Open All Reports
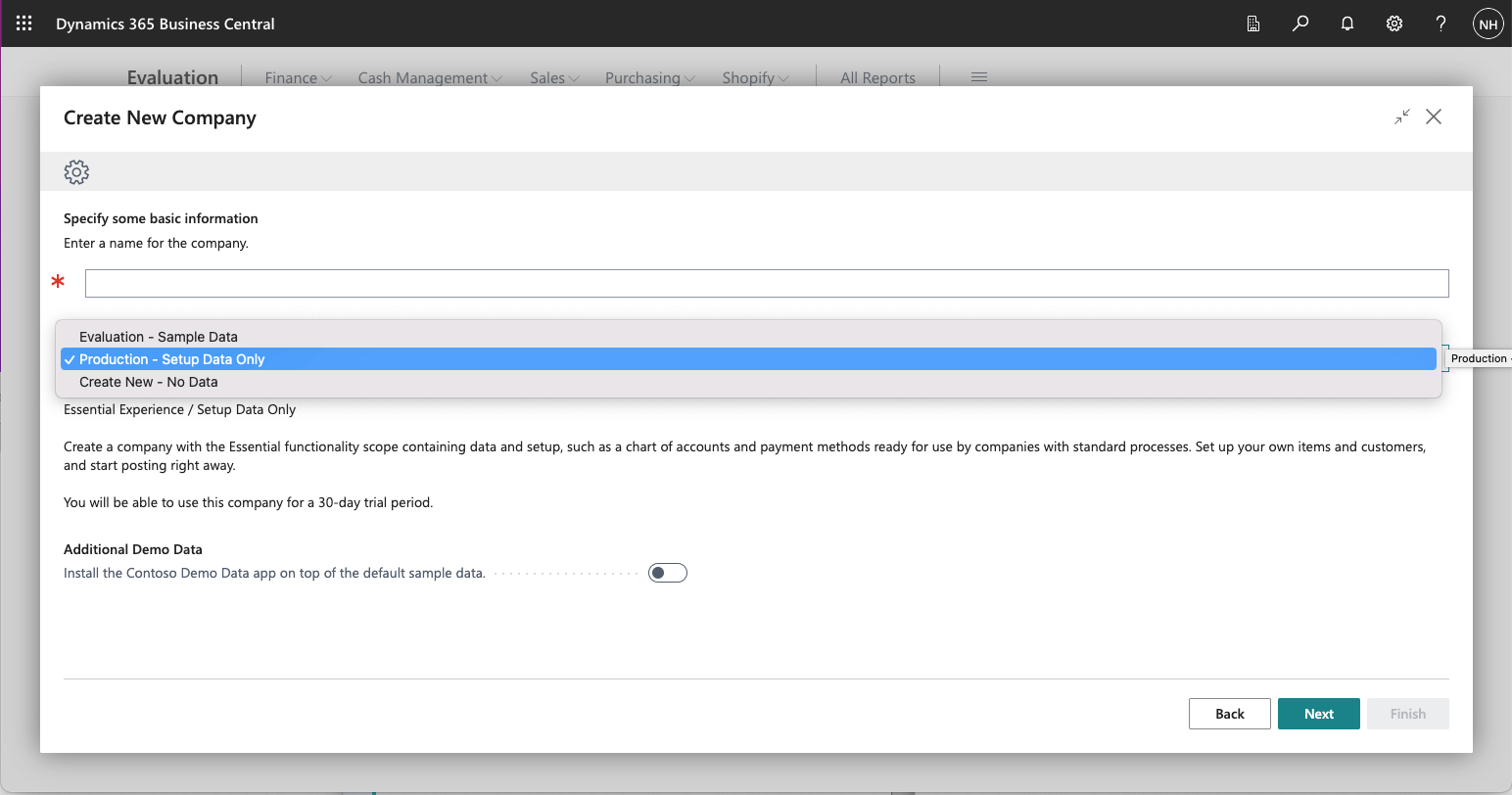Screen dimensions: 1512x795 [x=877, y=78]
